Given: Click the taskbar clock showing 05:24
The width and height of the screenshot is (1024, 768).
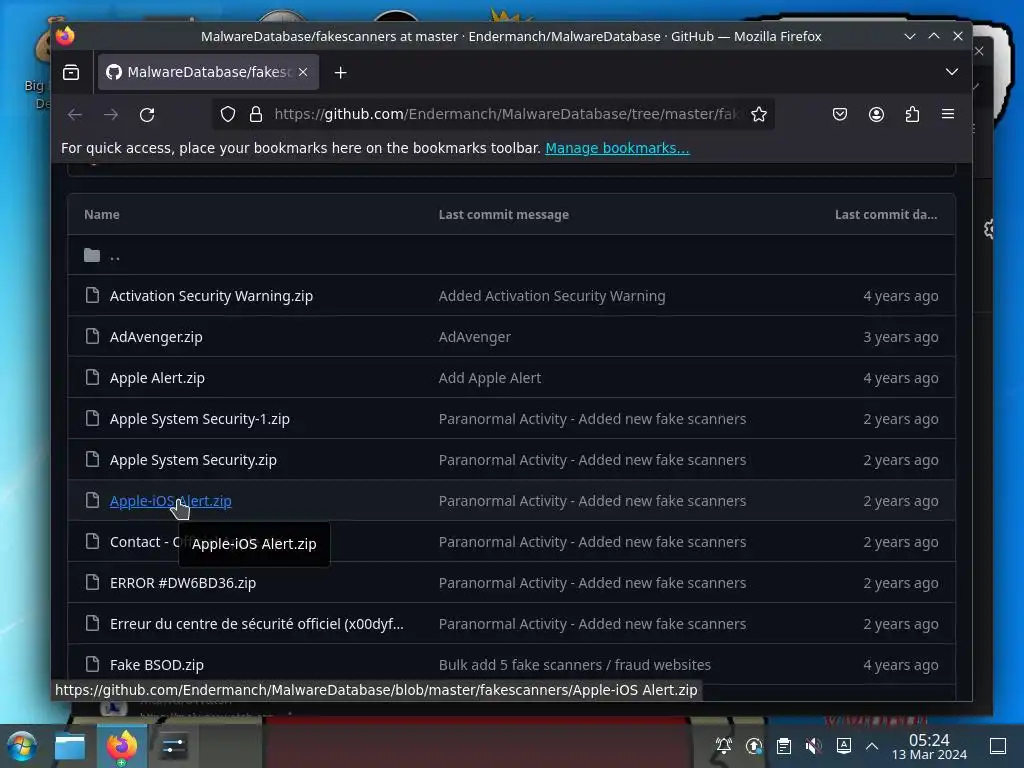Looking at the screenshot, I should (929, 746).
